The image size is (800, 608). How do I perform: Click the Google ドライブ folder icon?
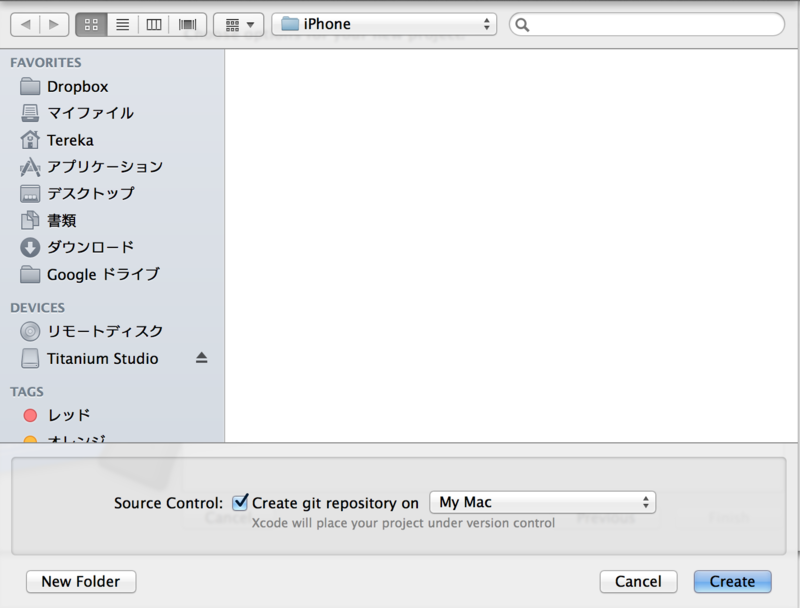[30, 274]
